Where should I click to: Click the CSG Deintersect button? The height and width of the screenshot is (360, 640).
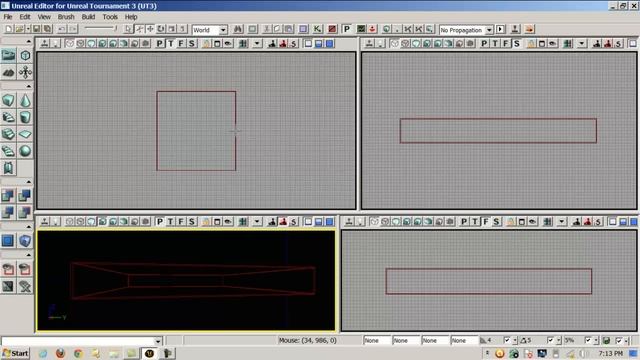click(25, 212)
